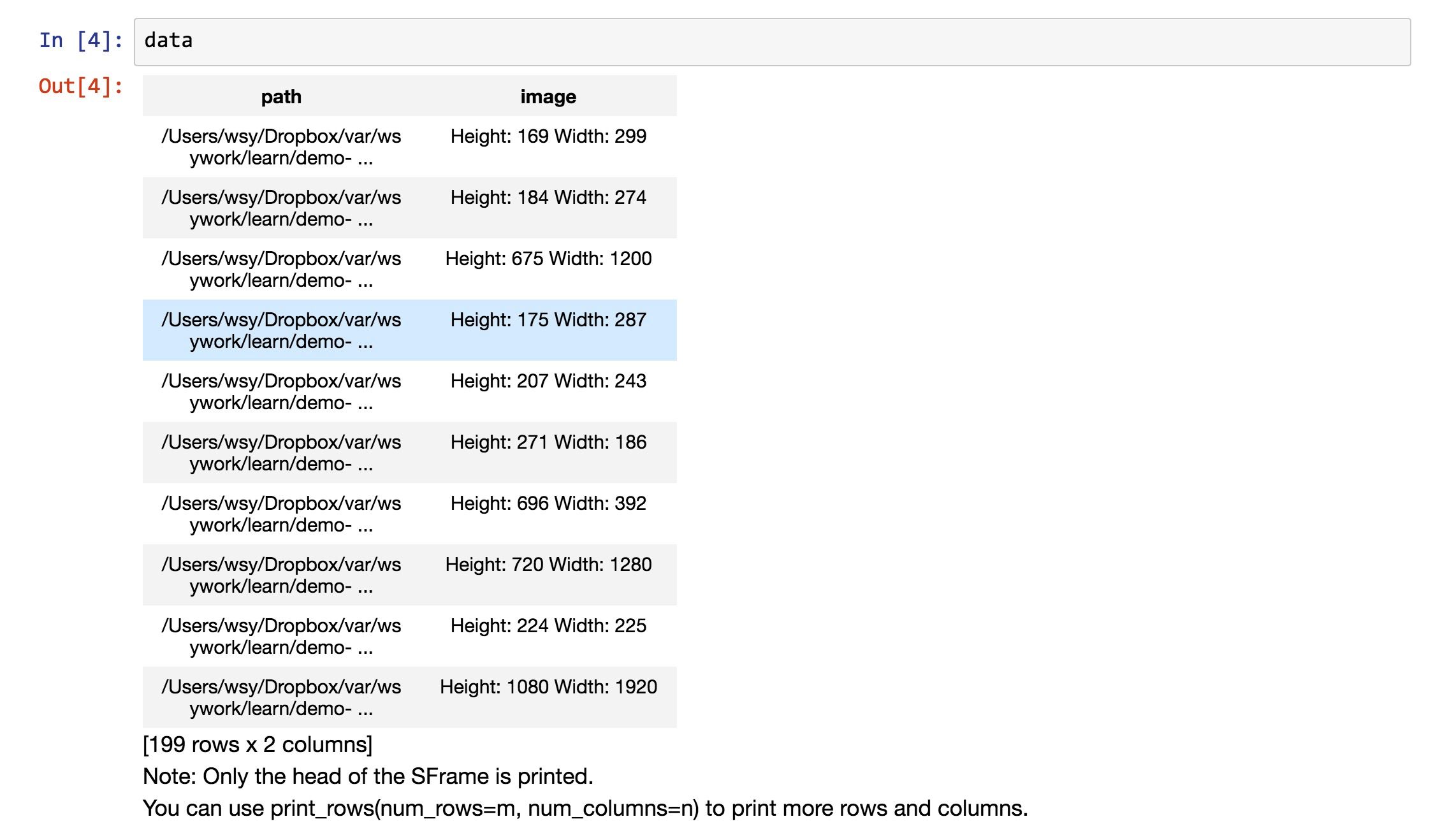1433x840 pixels.
Task: Select the Height: 207 Width: 243 cell
Action: point(548,381)
